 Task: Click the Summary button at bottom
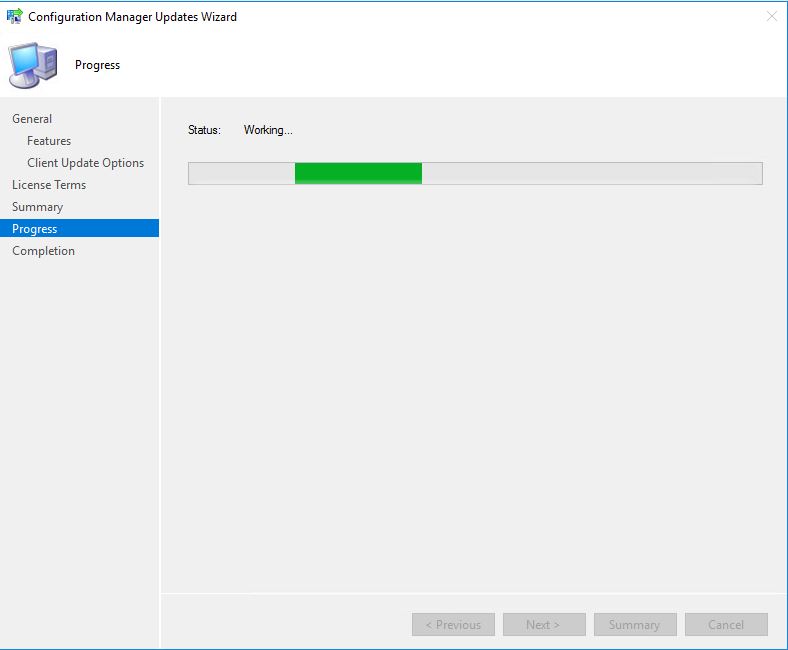tap(635, 624)
